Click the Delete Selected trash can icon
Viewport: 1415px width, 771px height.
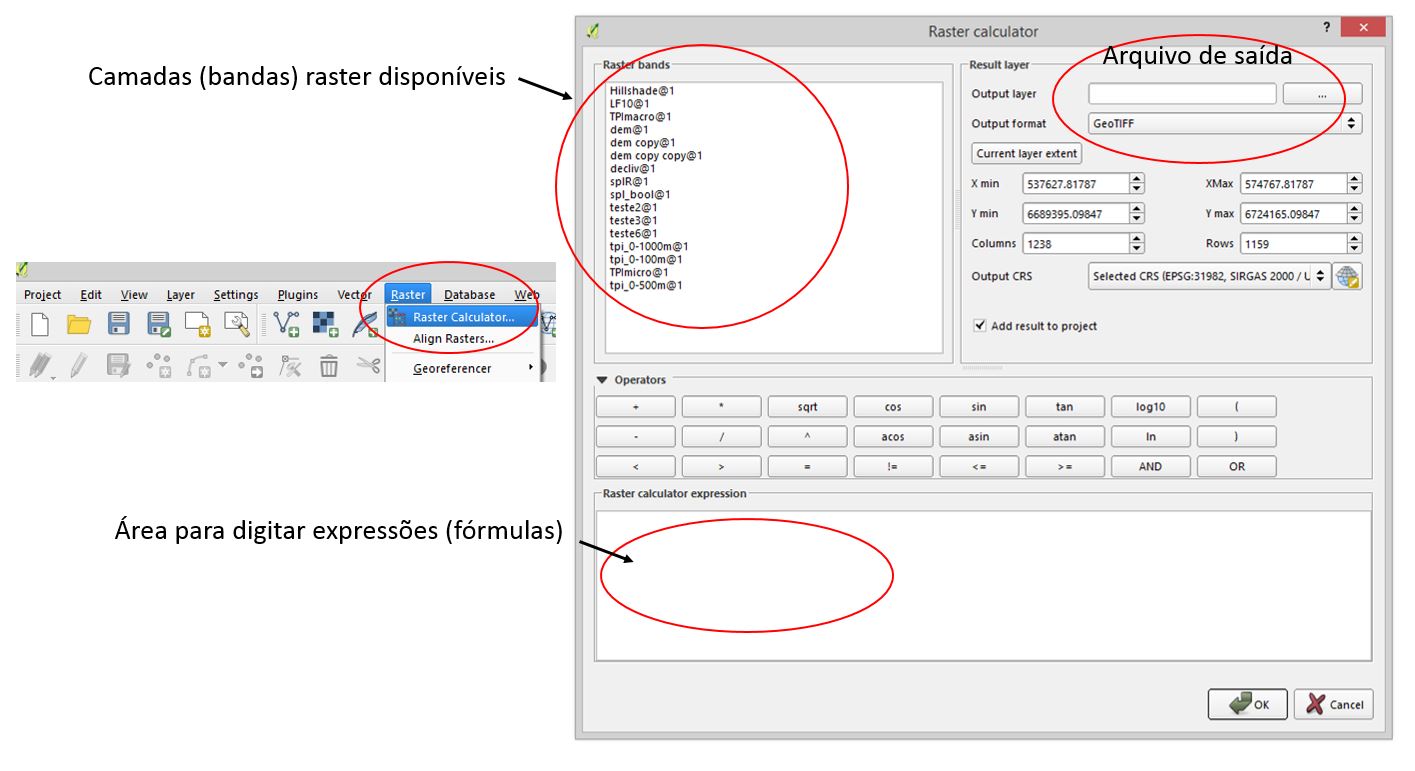[329, 366]
